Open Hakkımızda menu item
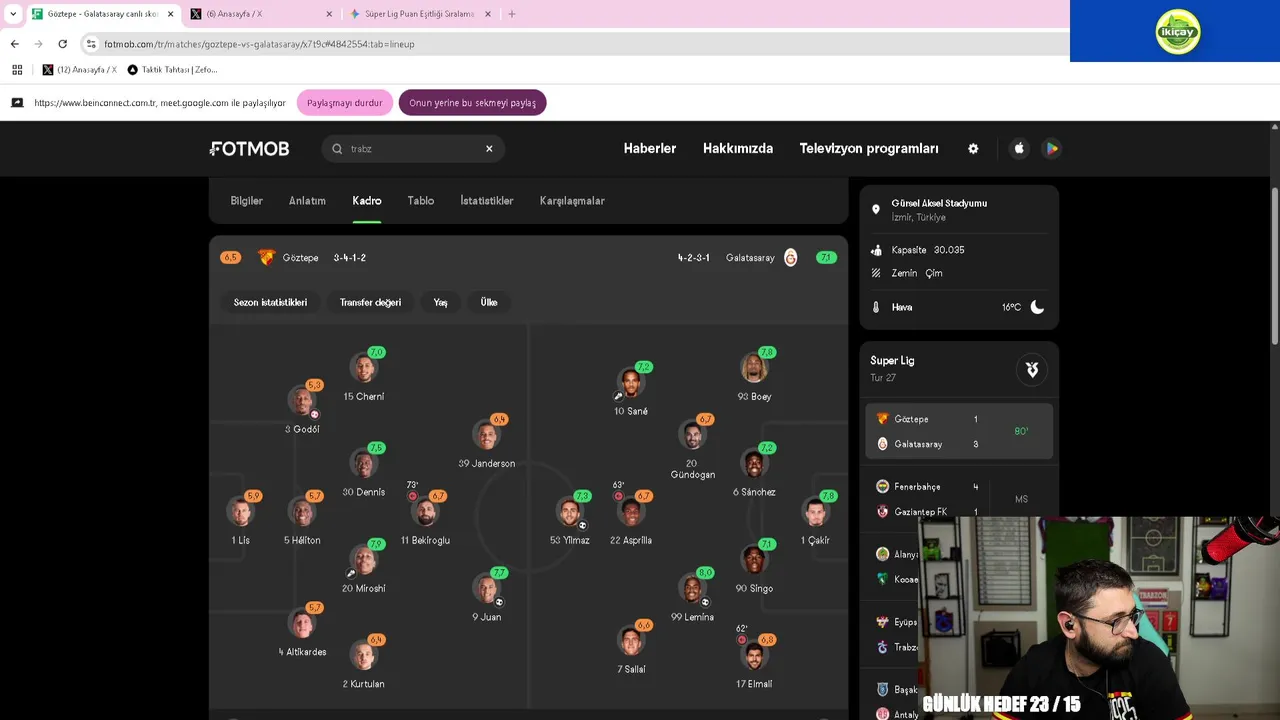 click(738, 148)
